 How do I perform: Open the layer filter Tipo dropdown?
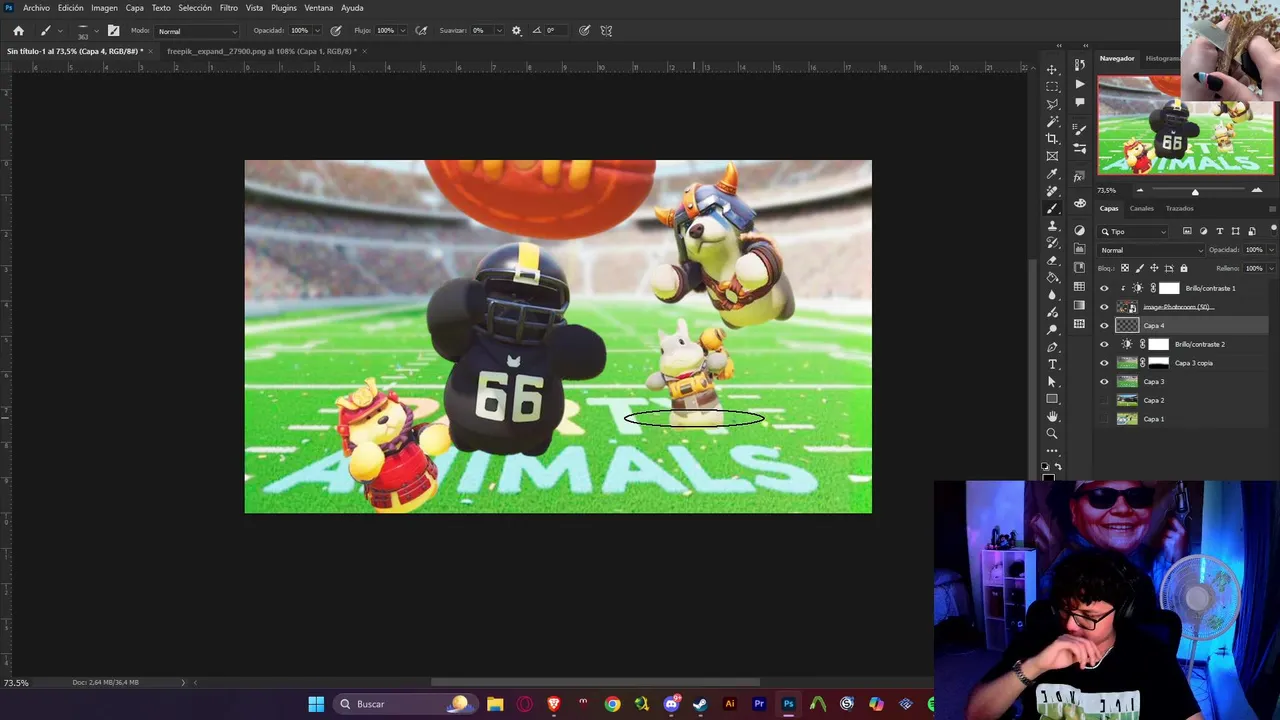(x=1134, y=231)
